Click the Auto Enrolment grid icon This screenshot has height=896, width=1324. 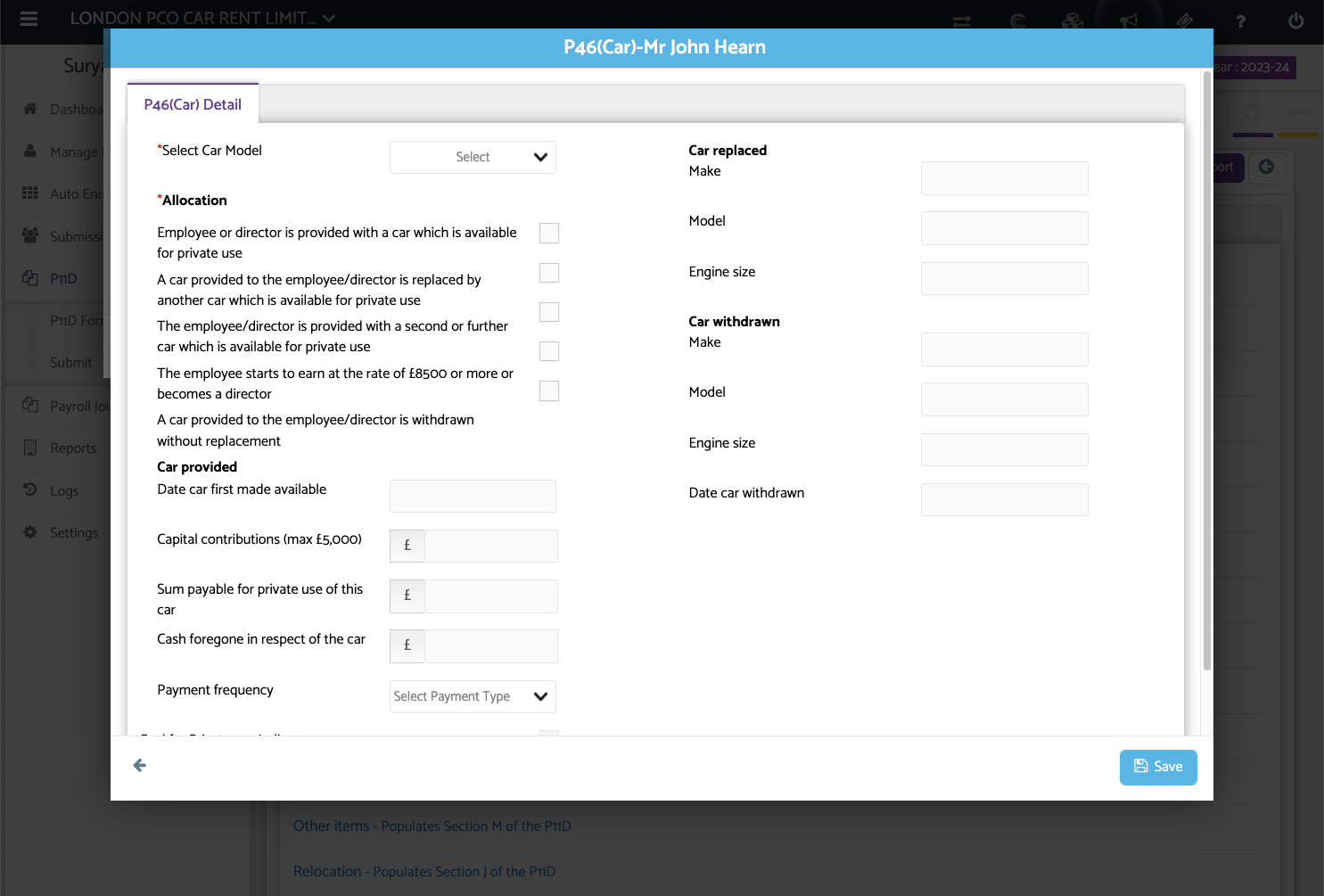pyautogui.click(x=30, y=193)
